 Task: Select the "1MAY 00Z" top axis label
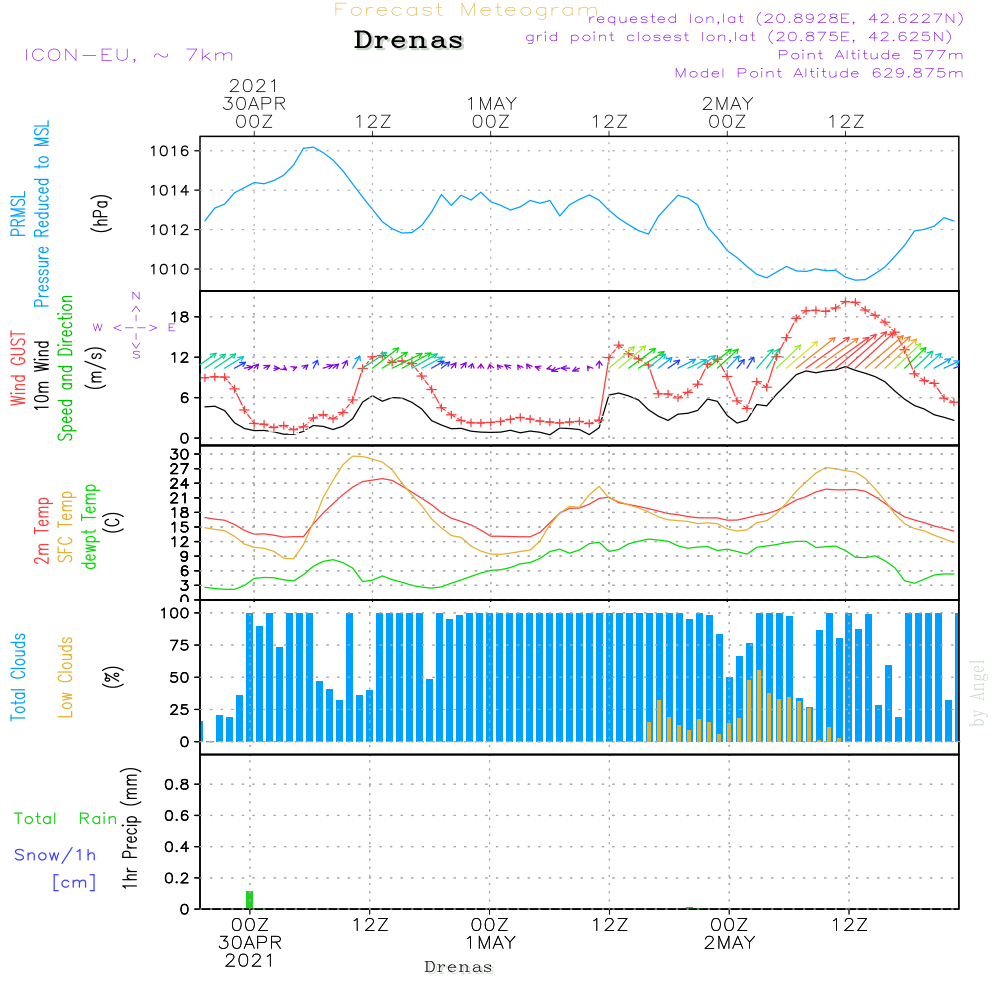pyautogui.click(x=491, y=112)
